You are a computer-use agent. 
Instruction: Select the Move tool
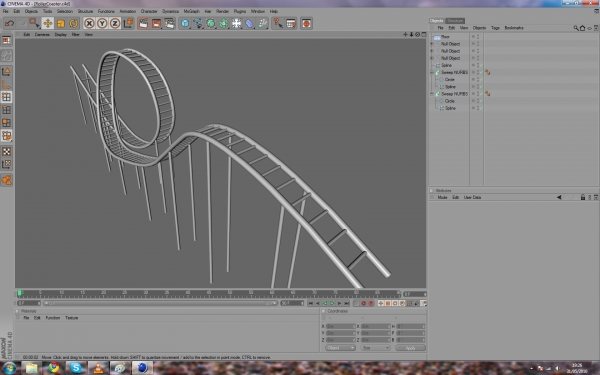click(47, 23)
